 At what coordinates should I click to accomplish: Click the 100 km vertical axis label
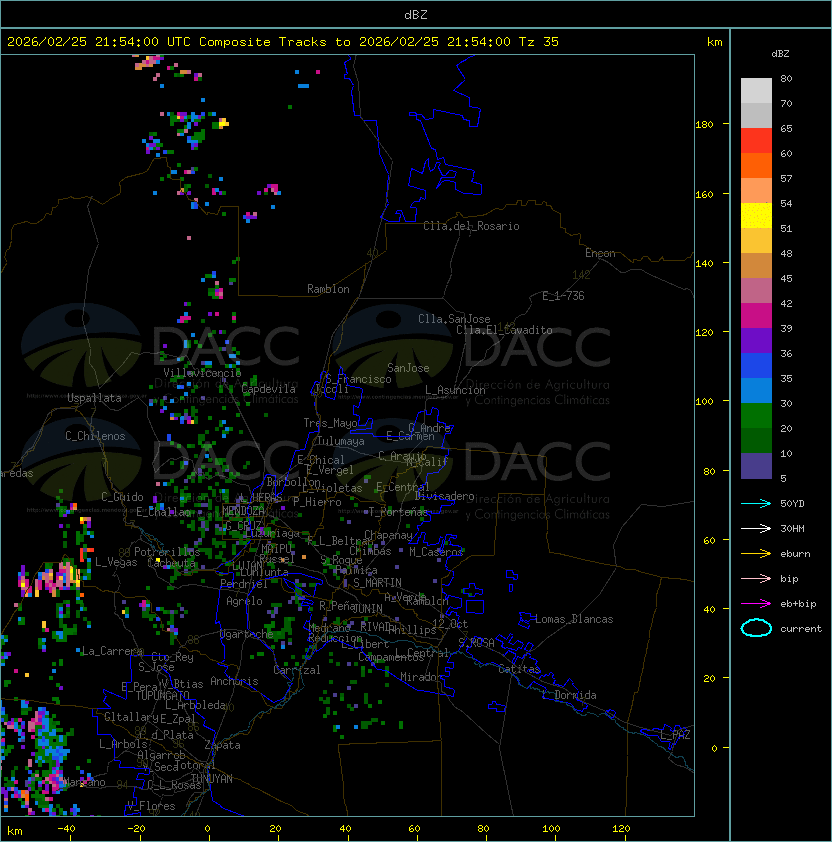(704, 402)
